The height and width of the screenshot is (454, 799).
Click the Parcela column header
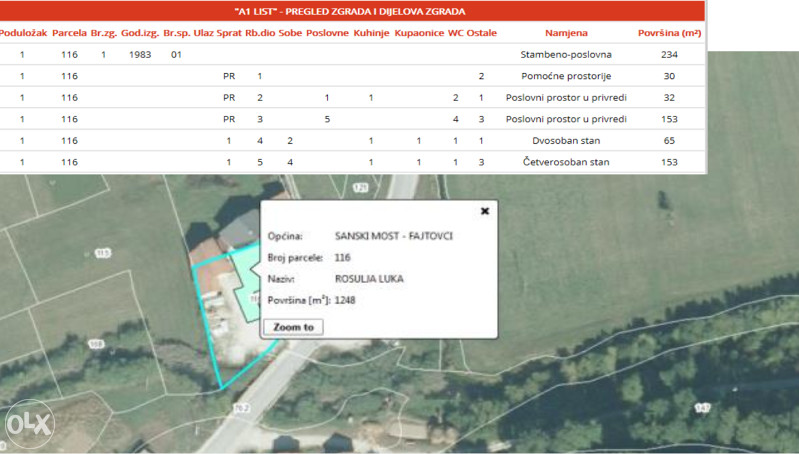[69, 33]
